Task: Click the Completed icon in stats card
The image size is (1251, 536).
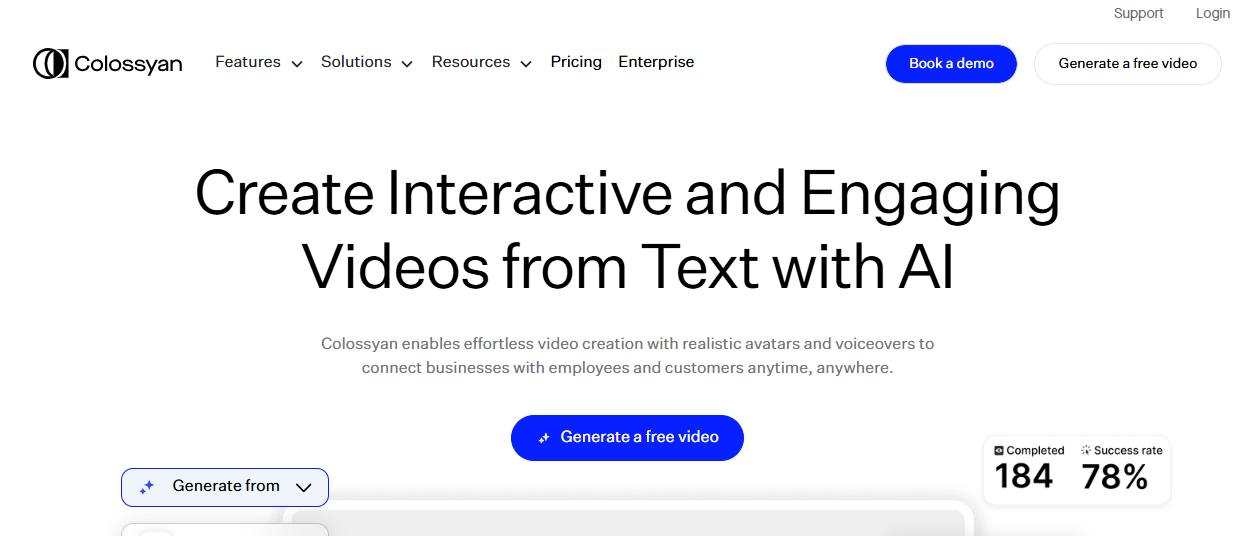Action: (999, 451)
